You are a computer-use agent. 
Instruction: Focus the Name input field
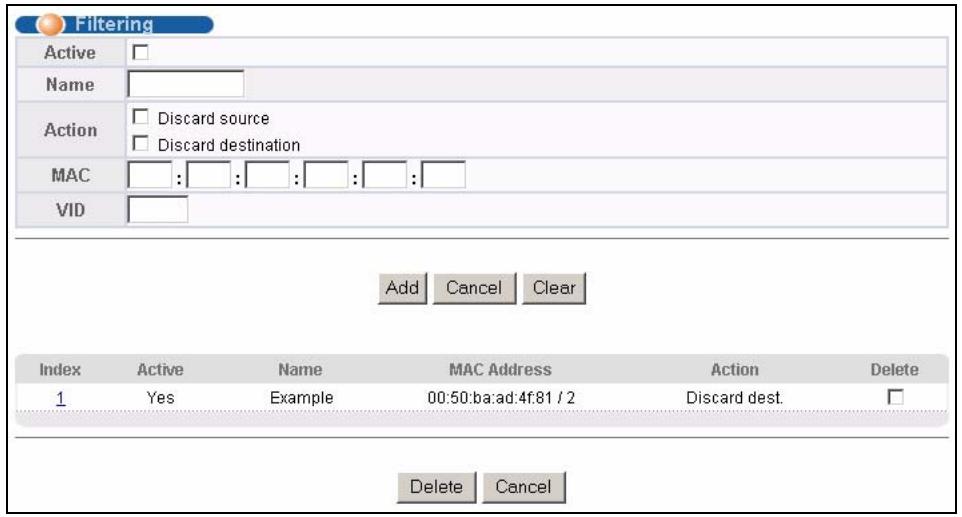click(x=185, y=84)
